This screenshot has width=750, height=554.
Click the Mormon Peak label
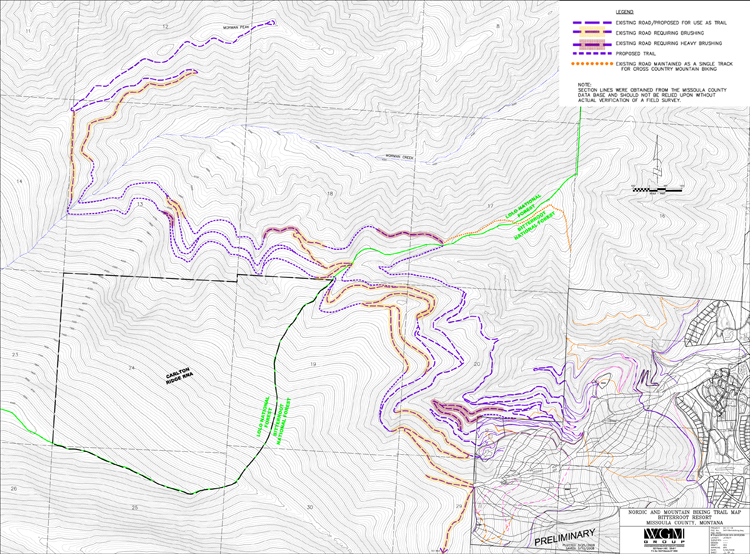[x=233, y=27]
